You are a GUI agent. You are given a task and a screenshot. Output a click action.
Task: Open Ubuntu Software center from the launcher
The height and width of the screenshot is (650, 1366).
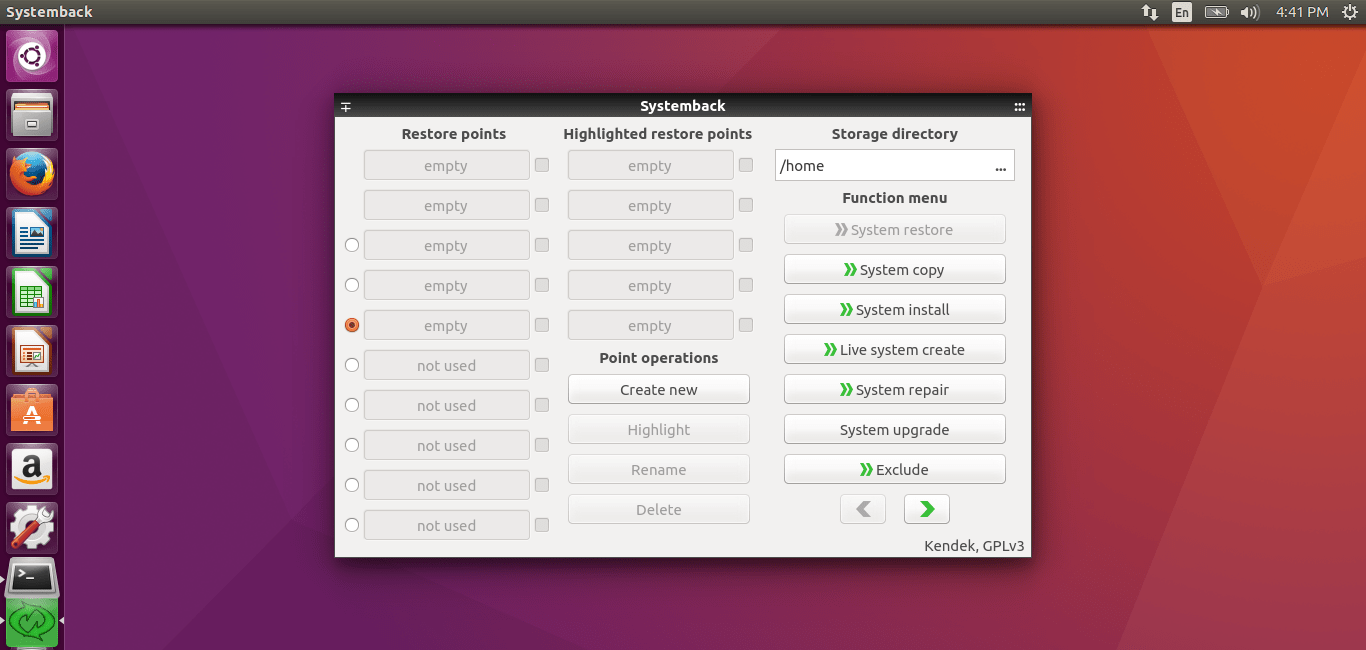point(32,410)
